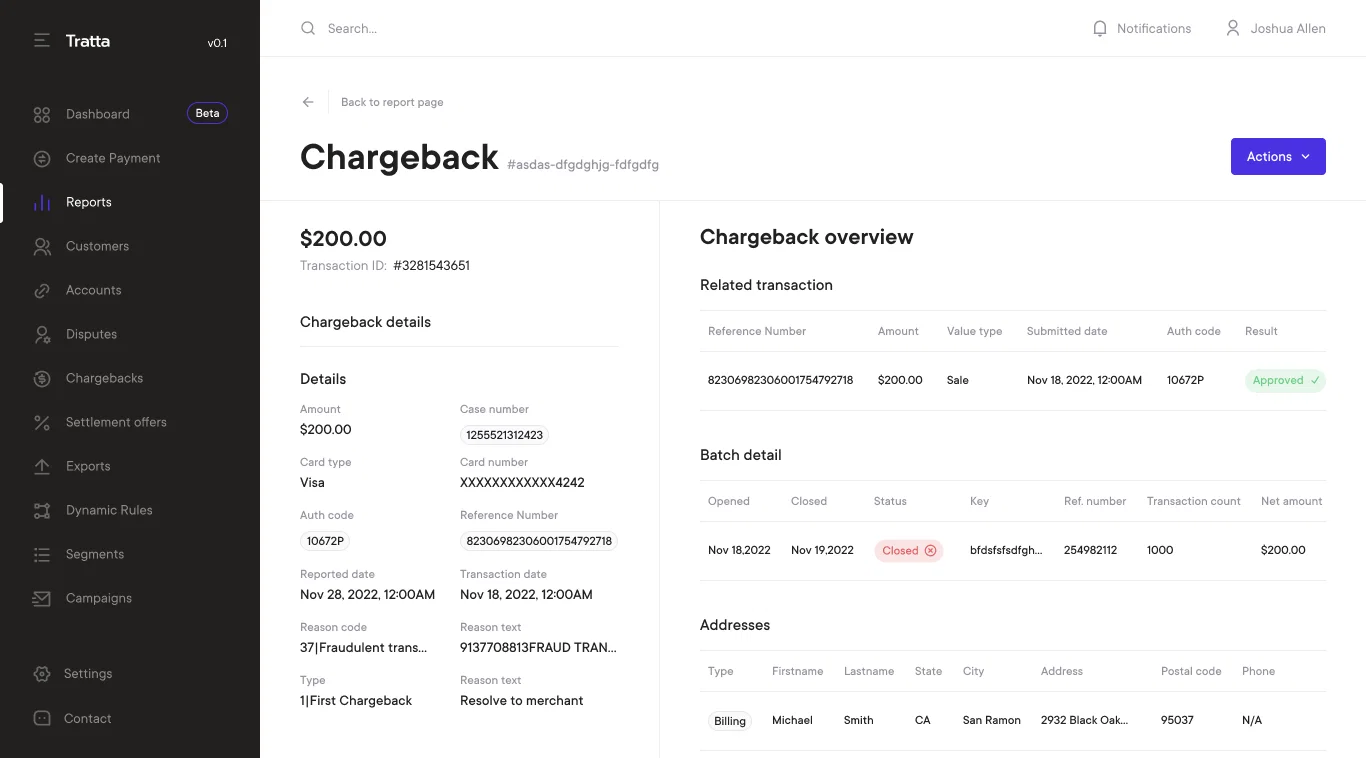The height and width of the screenshot is (758, 1366).
Task: Click the Auth code 10672P chip in Details
Action: point(325,541)
